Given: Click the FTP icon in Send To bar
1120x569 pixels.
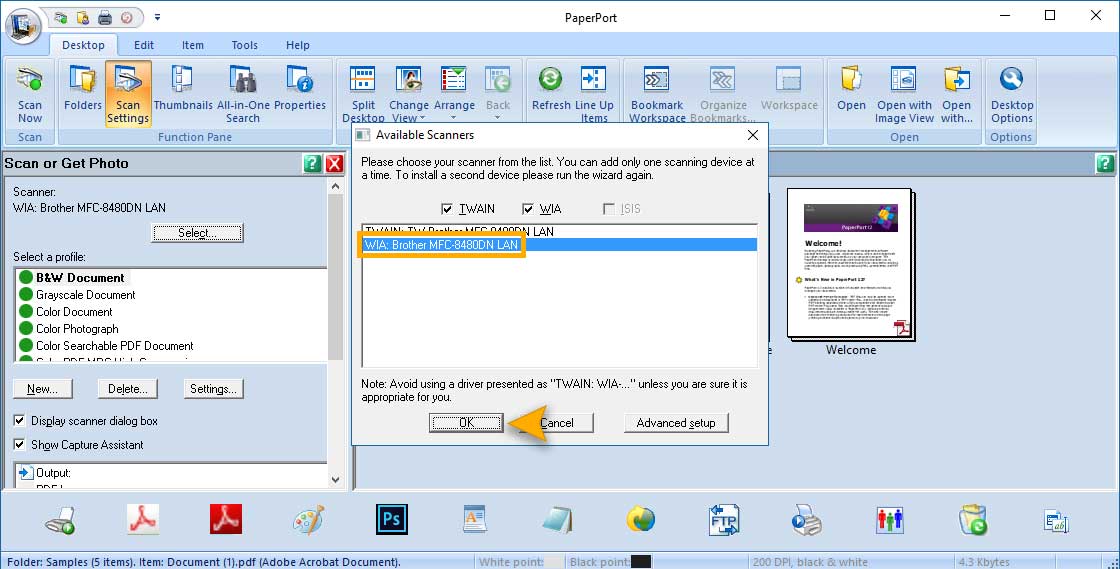Looking at the screenshot, I should (x=724, y=520).
